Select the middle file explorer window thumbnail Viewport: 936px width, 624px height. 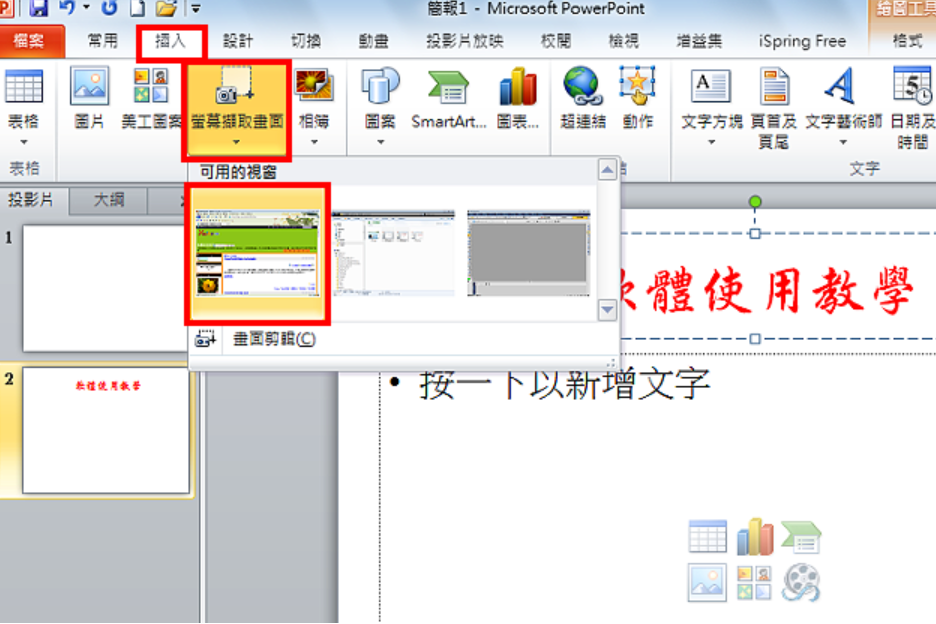(x=393, y=253)
